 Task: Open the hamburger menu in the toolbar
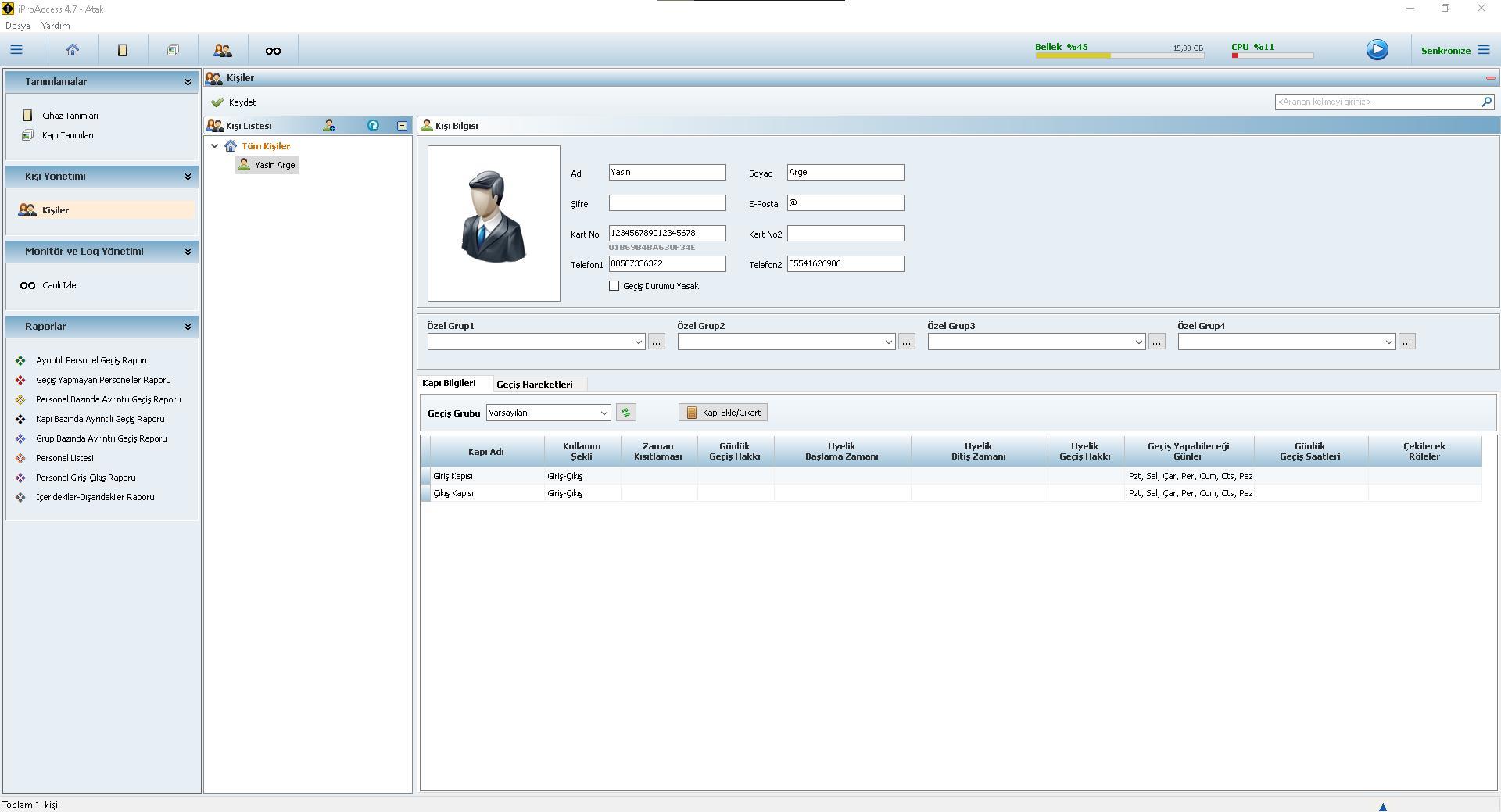tap(16, 50)
